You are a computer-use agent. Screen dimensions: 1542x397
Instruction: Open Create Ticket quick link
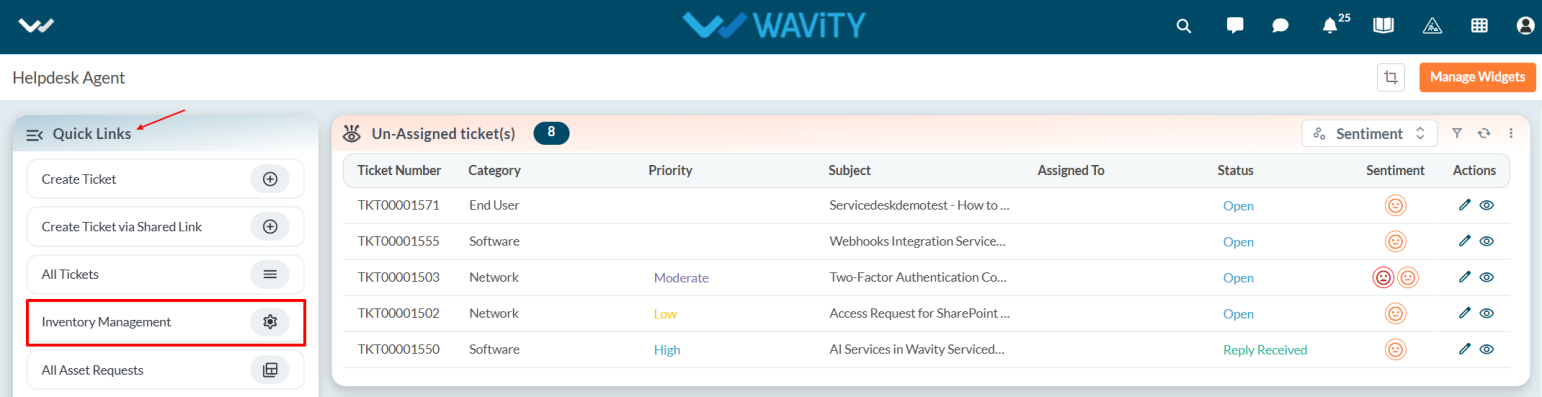pos(165,179)
